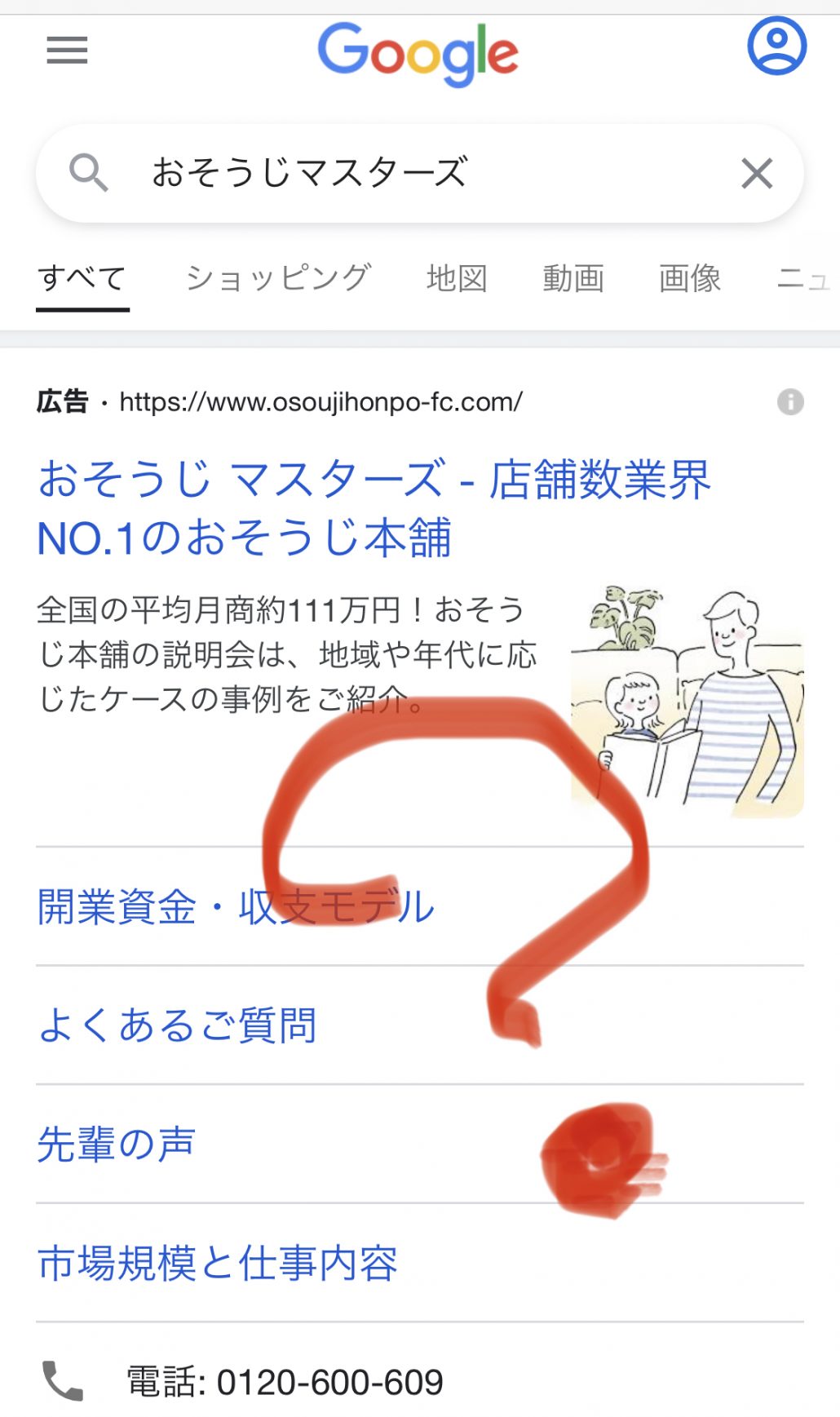Image resolution: width=840 pixels, height=1417 pixels.
Task: Open the 先輩の声 sitelink
Action: (116, 1144)
